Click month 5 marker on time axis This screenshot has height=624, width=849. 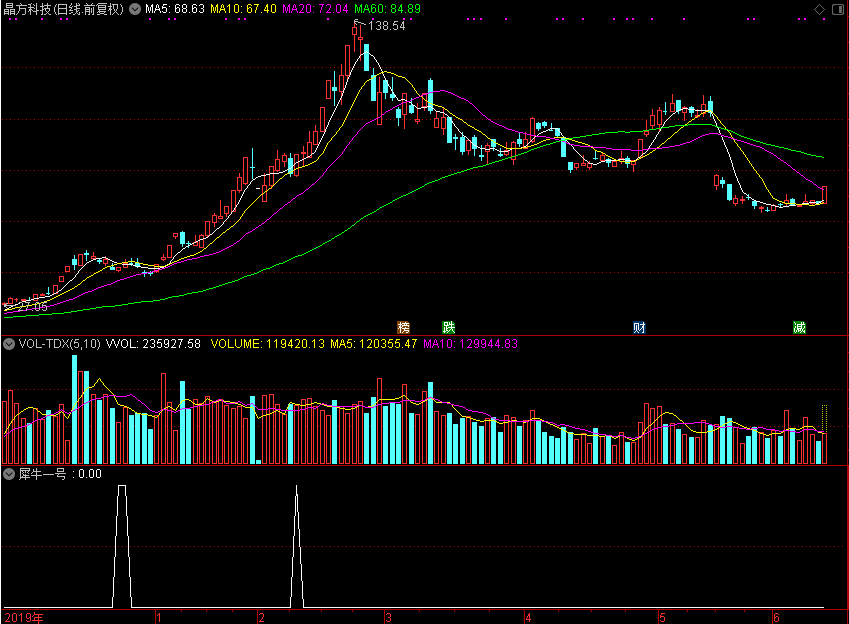click(x=662, y=618)
